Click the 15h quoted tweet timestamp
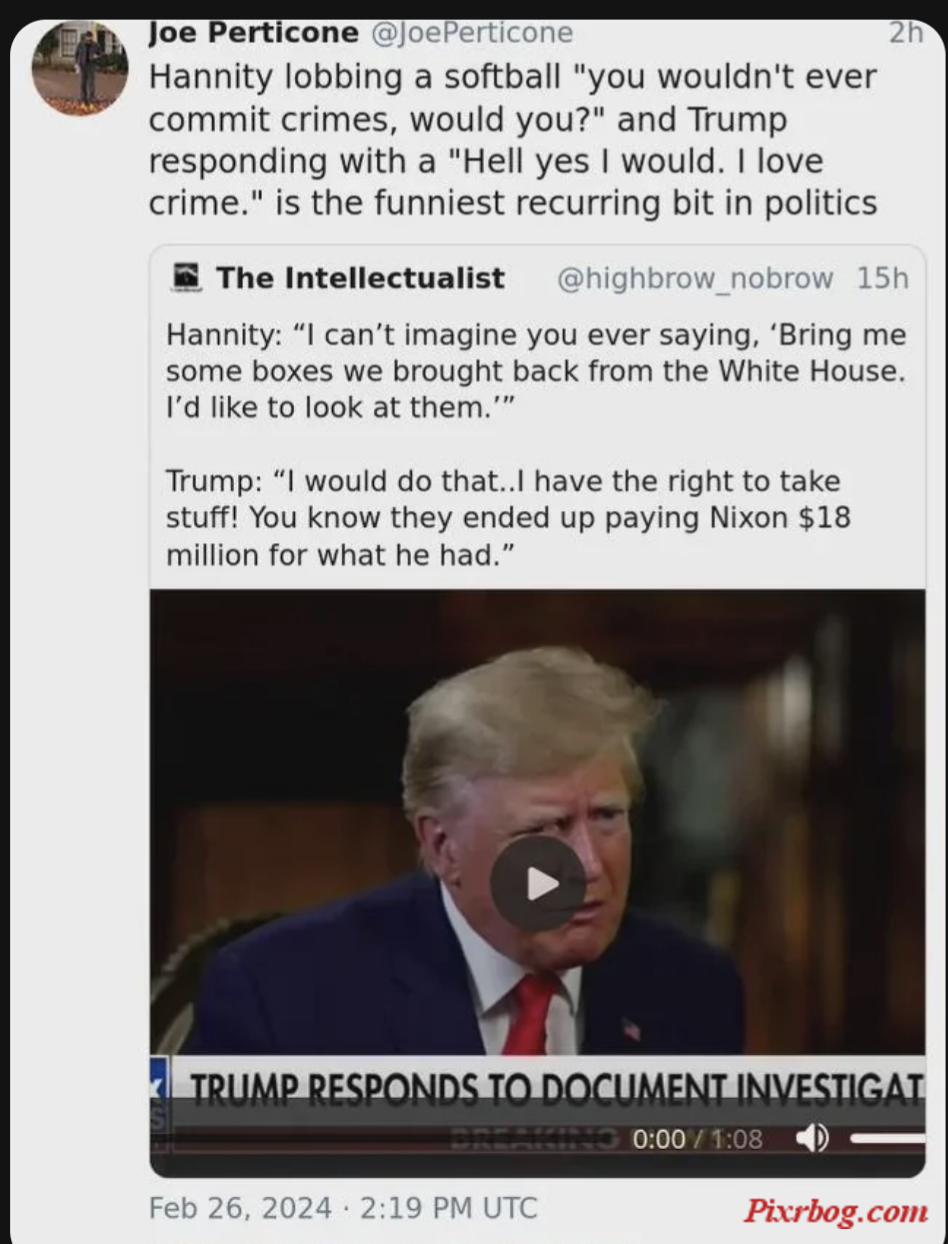 click(x=883, y=278)
